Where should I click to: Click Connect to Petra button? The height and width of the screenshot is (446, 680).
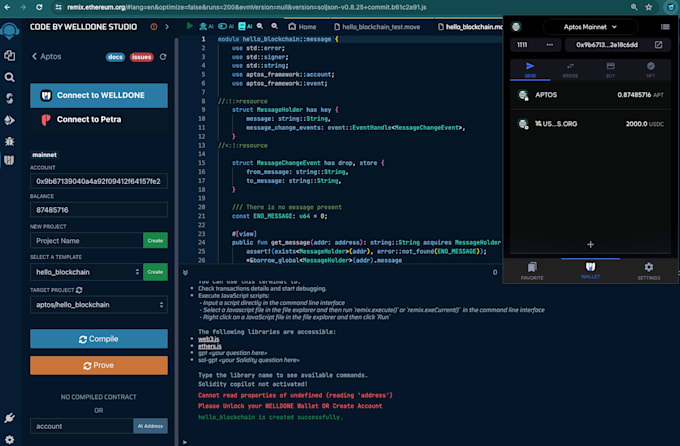tap(99, 119)
